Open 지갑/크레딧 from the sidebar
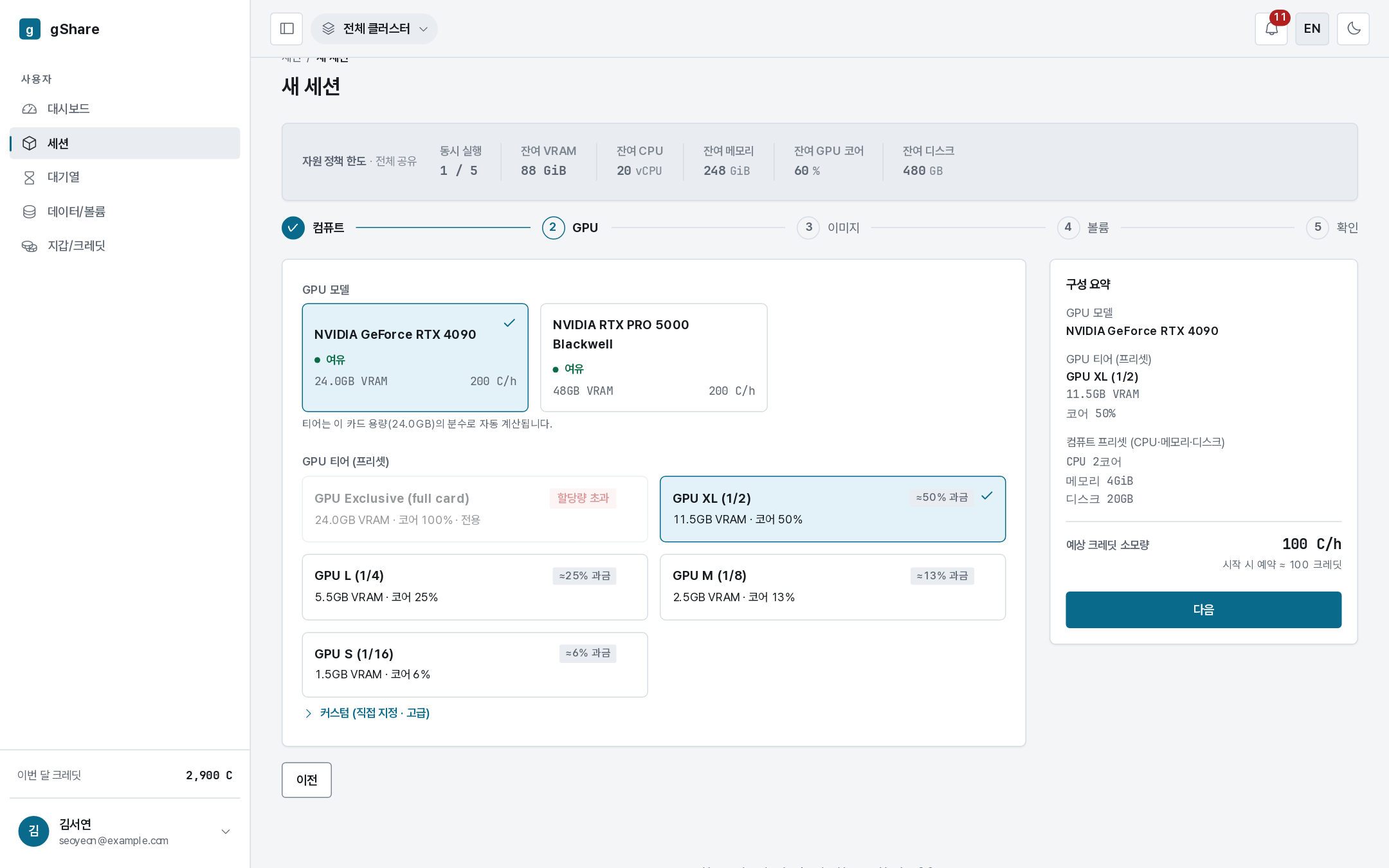The image size is (1389, 868). click(x=125, y=246)
